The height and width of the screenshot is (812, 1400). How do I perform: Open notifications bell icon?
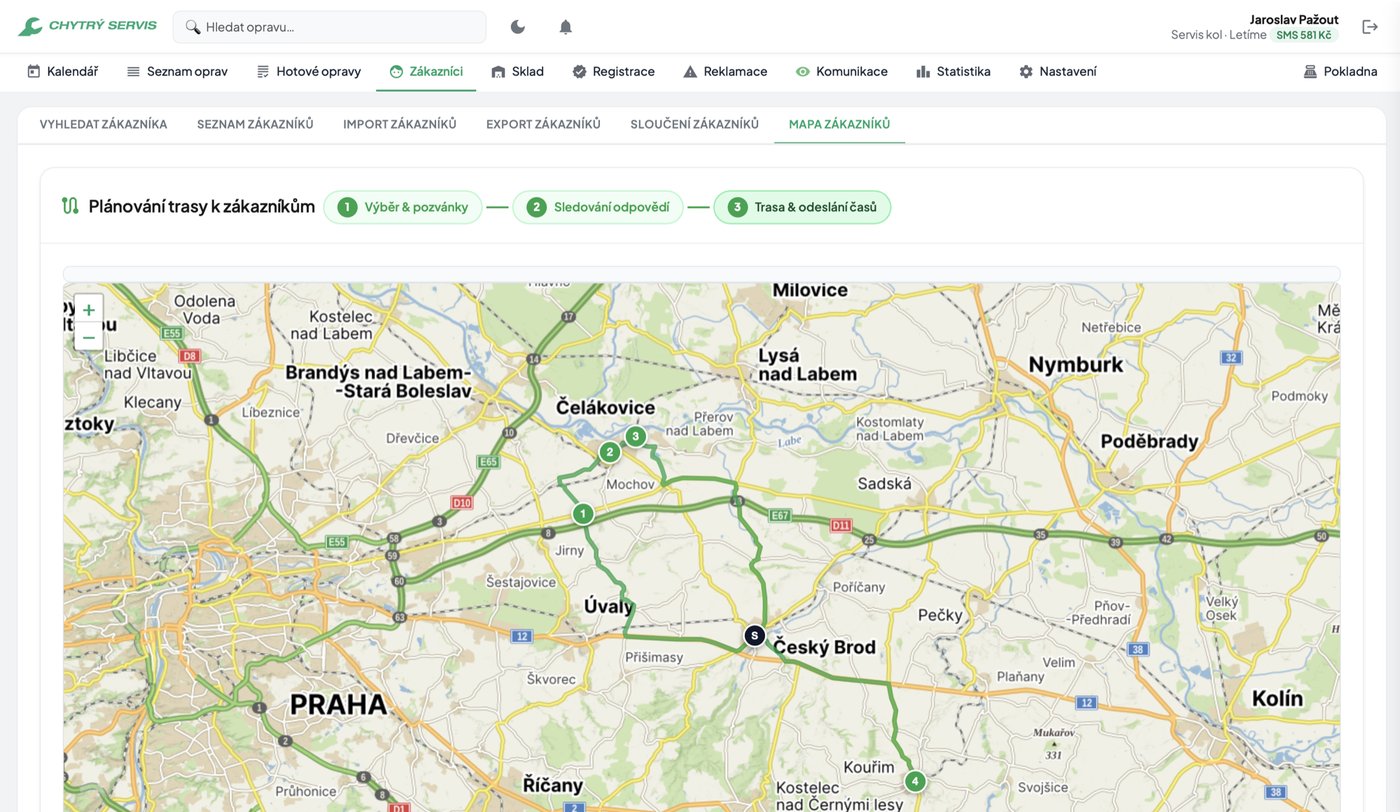(565, 27)
